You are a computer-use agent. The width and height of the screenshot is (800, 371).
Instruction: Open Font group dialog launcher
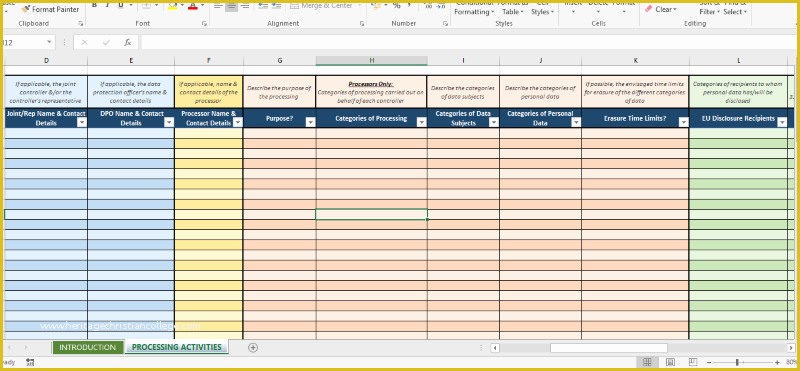204,23
